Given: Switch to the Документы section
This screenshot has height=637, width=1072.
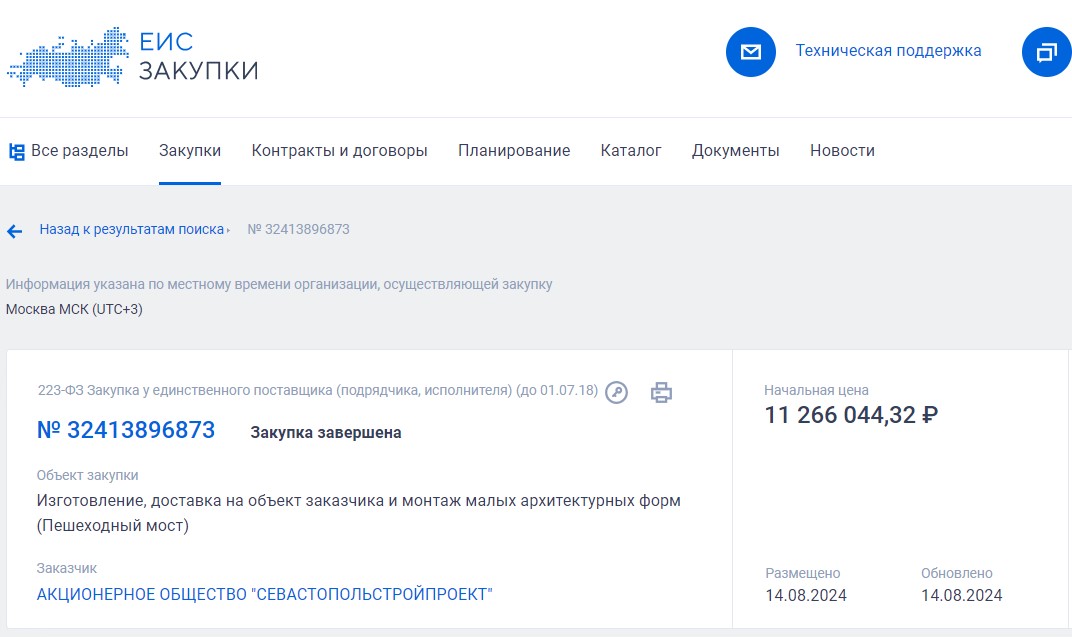Looking at the screenshot, I should pyautogui.click(x=736, y=150).
